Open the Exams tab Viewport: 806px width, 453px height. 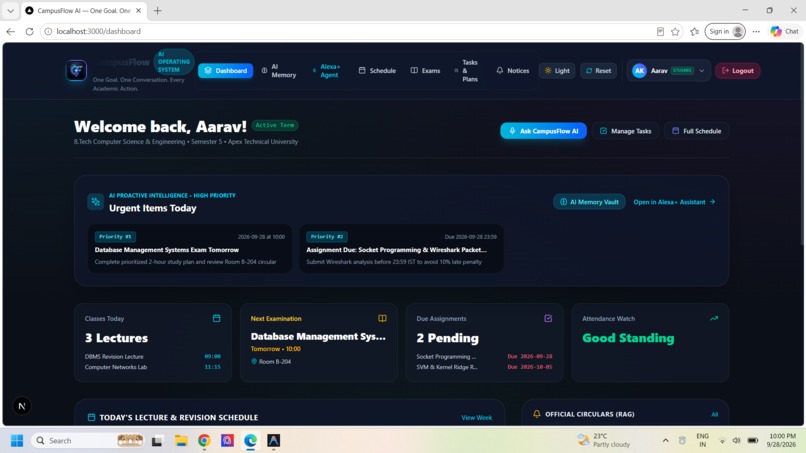coord(425,70)
